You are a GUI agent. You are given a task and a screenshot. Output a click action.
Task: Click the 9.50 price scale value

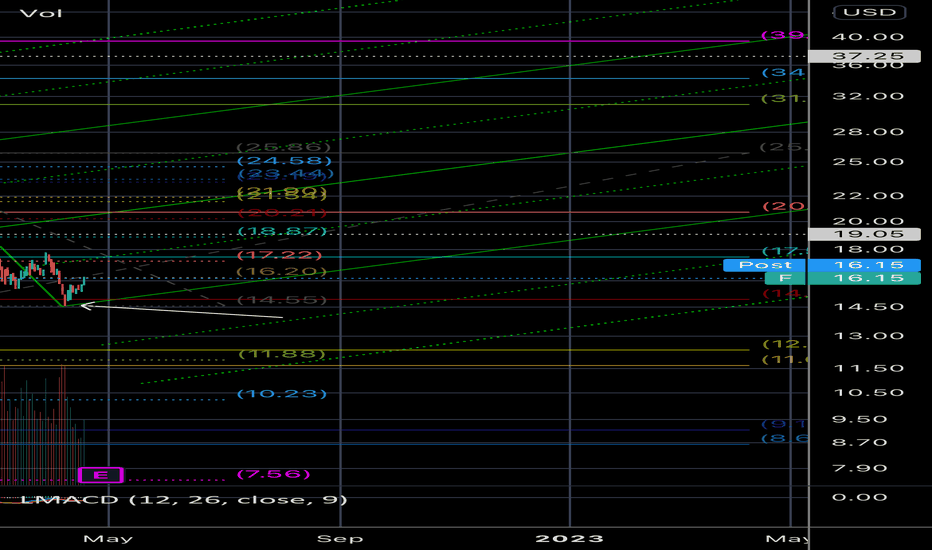(x=859, y=419)
